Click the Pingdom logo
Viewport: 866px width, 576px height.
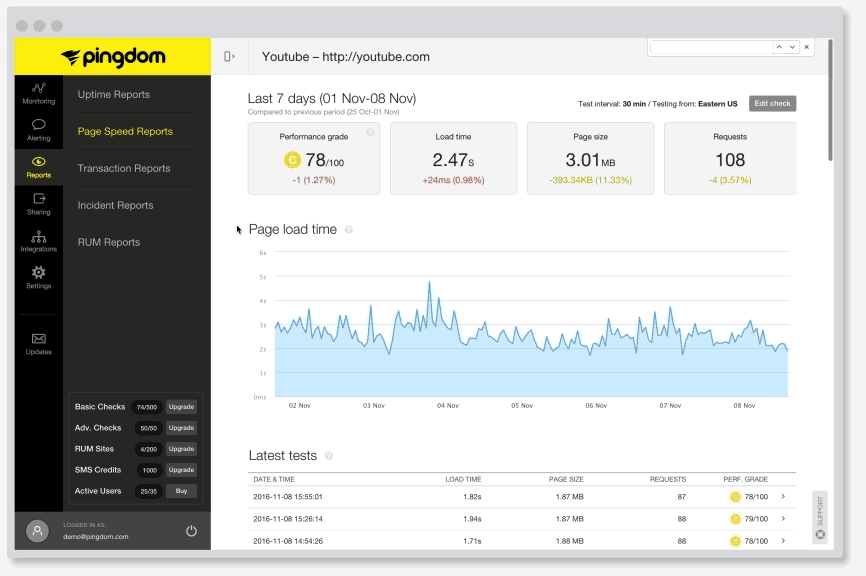[x=113, y=57]
